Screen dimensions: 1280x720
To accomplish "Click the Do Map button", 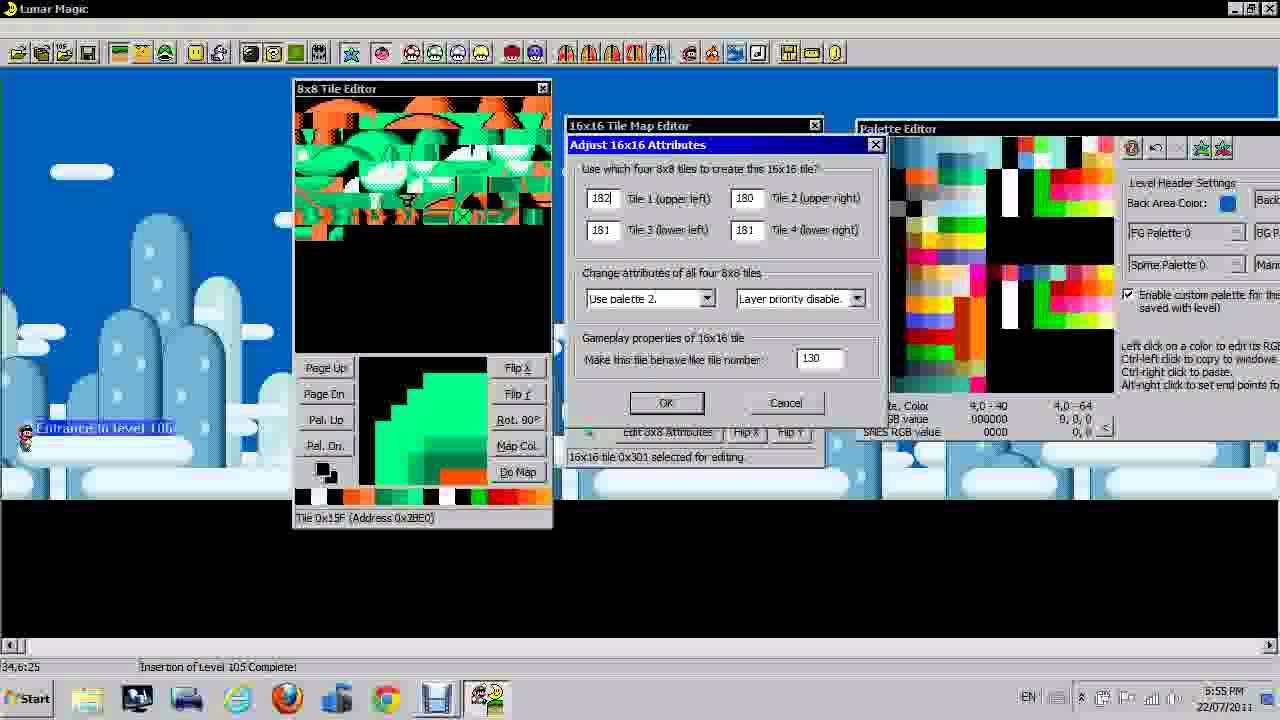I will coord(517,472).
